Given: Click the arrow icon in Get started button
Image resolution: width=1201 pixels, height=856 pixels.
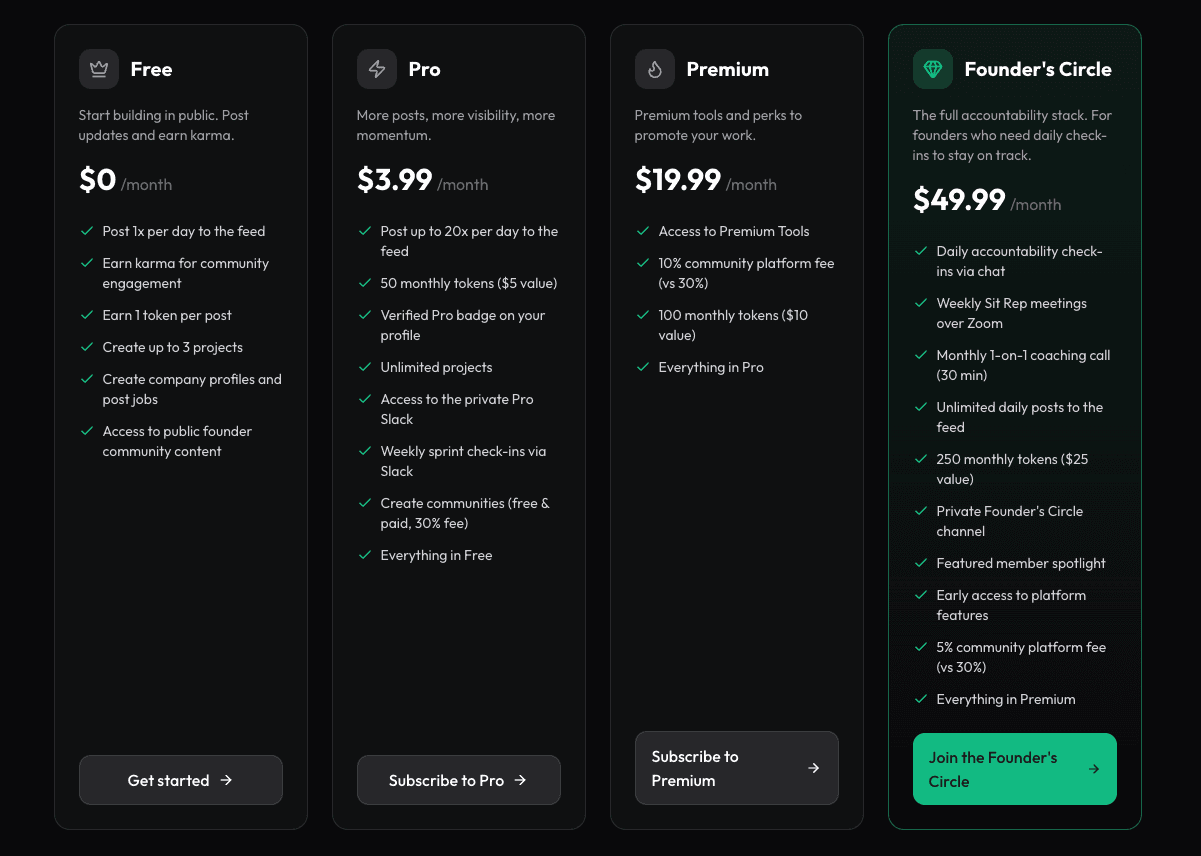Looking at the screenshot, I should point(226,780).
